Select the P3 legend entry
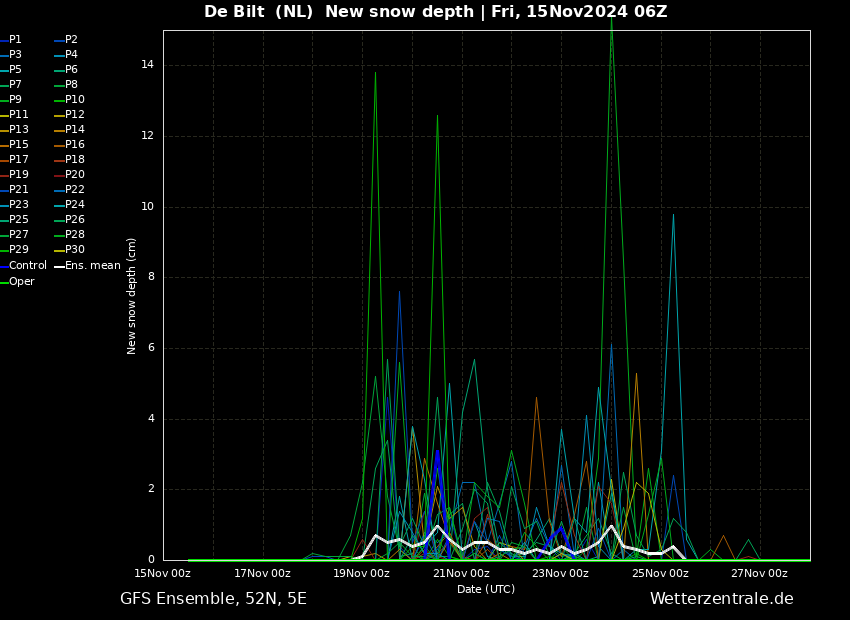 (x=15, y=55)
